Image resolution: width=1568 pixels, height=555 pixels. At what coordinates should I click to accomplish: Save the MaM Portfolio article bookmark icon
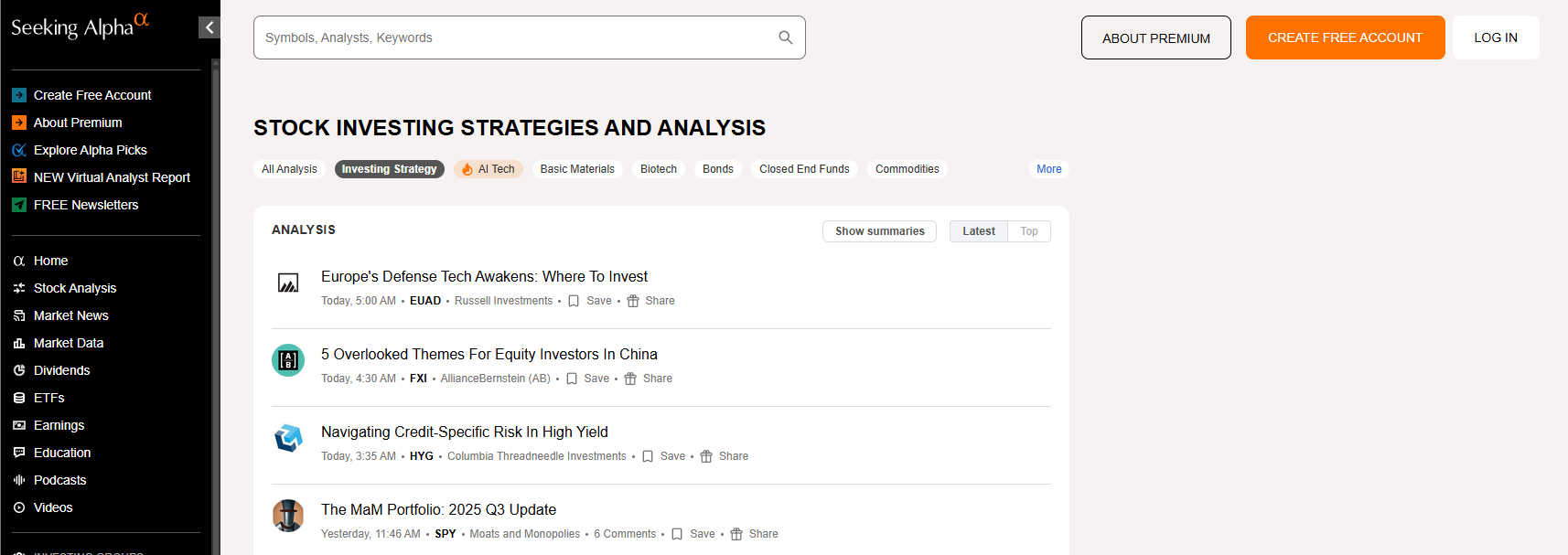pos(677,534)
